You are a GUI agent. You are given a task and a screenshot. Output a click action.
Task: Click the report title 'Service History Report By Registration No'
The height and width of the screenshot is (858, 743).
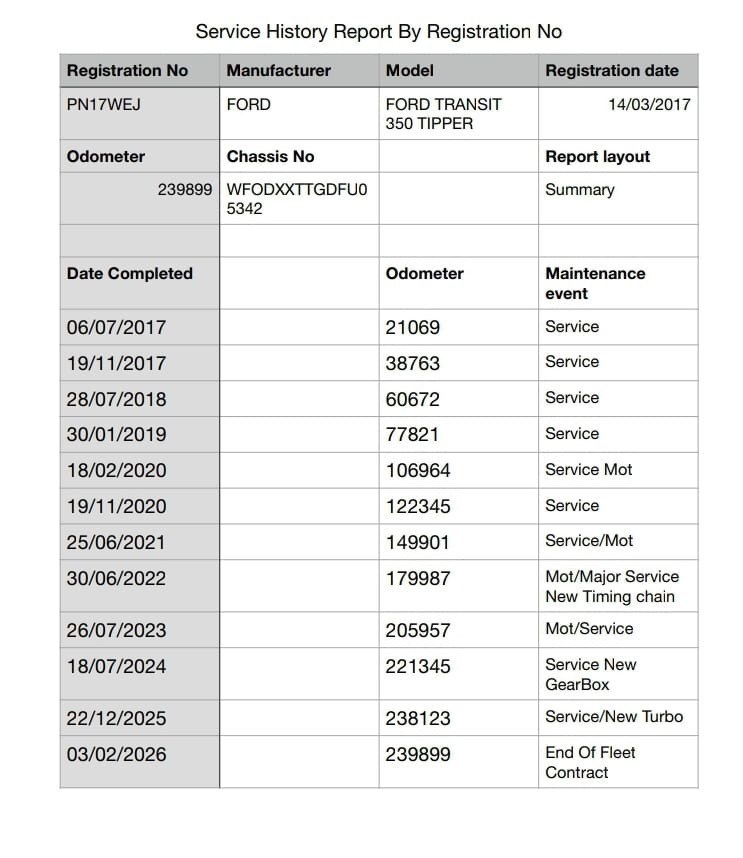click(x=378, y=31)
